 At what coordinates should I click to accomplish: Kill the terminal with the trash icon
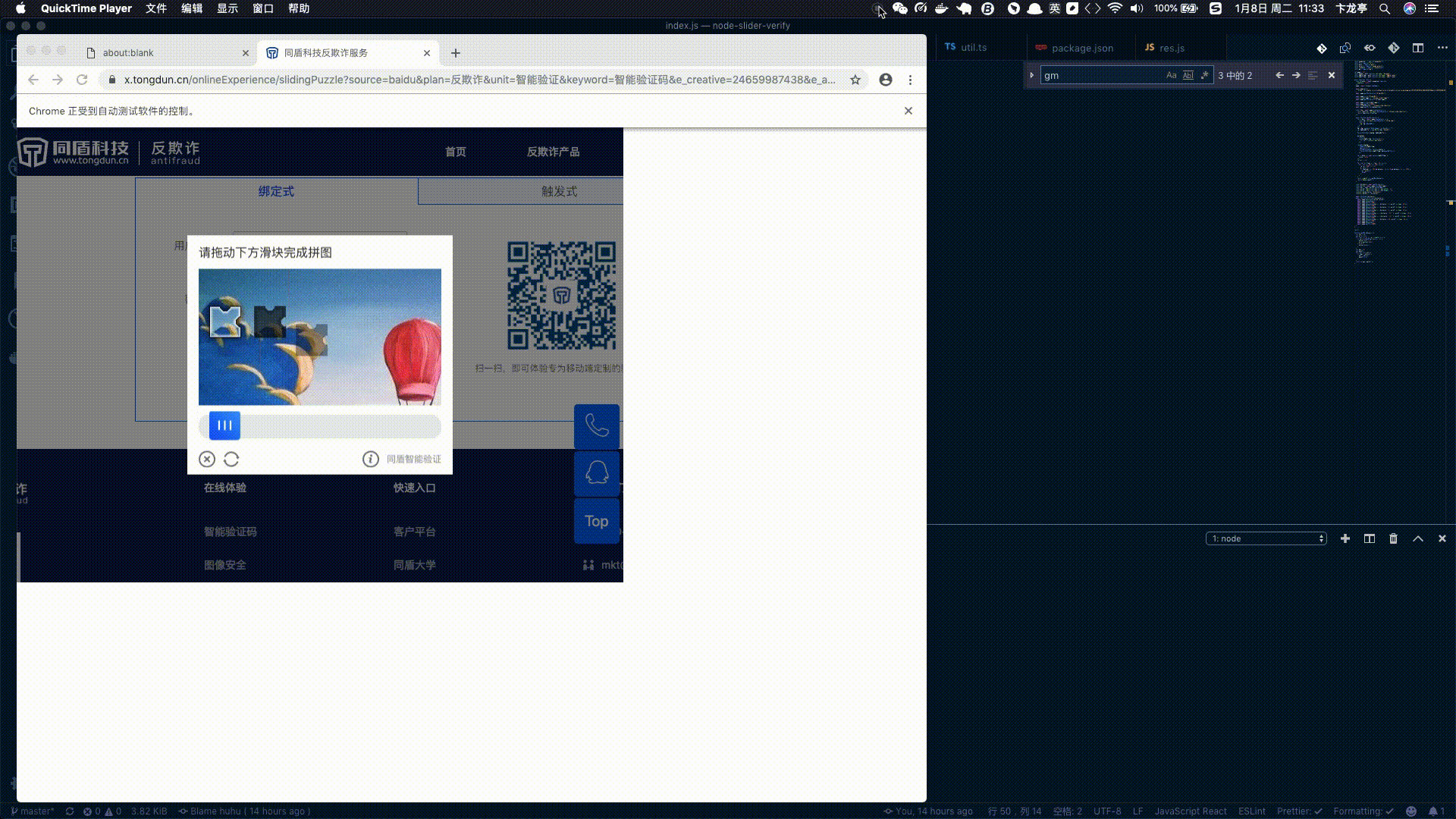pyautogui.click(x=1393, y=538)
